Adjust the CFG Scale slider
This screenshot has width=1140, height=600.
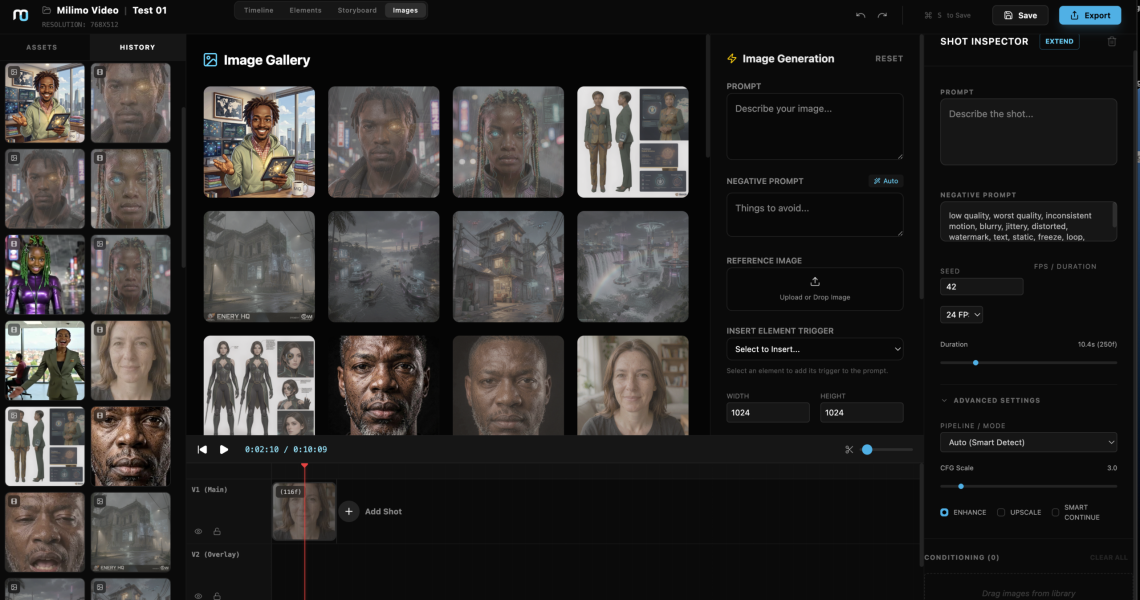[x=960, y=486]
